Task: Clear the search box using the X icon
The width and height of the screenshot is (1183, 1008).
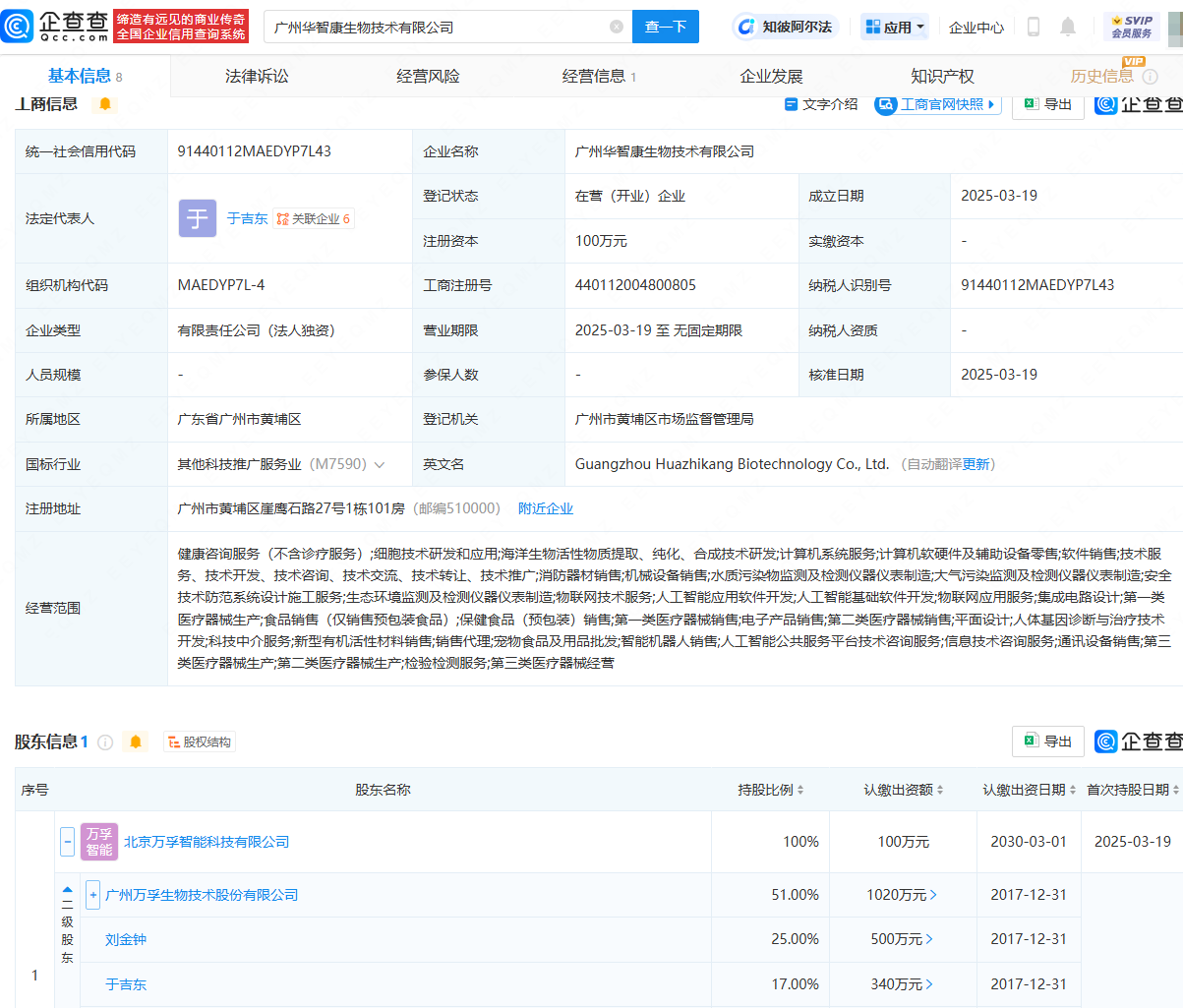Action: click(x=617, y=27)
